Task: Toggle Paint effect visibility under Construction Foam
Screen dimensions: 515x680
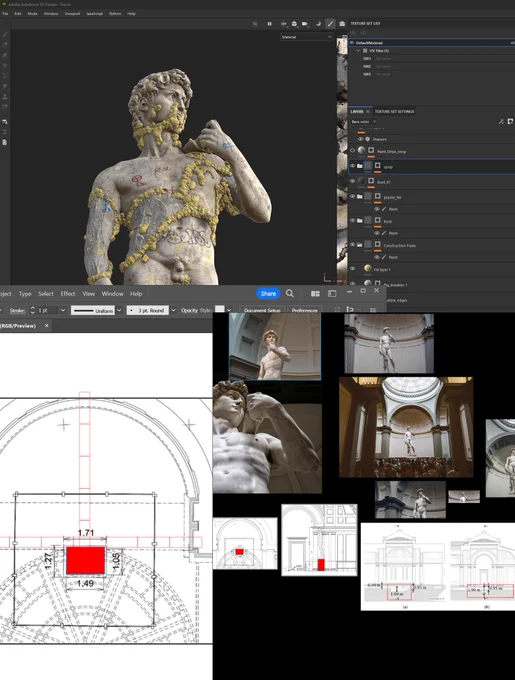Action: tap(377, 257)
